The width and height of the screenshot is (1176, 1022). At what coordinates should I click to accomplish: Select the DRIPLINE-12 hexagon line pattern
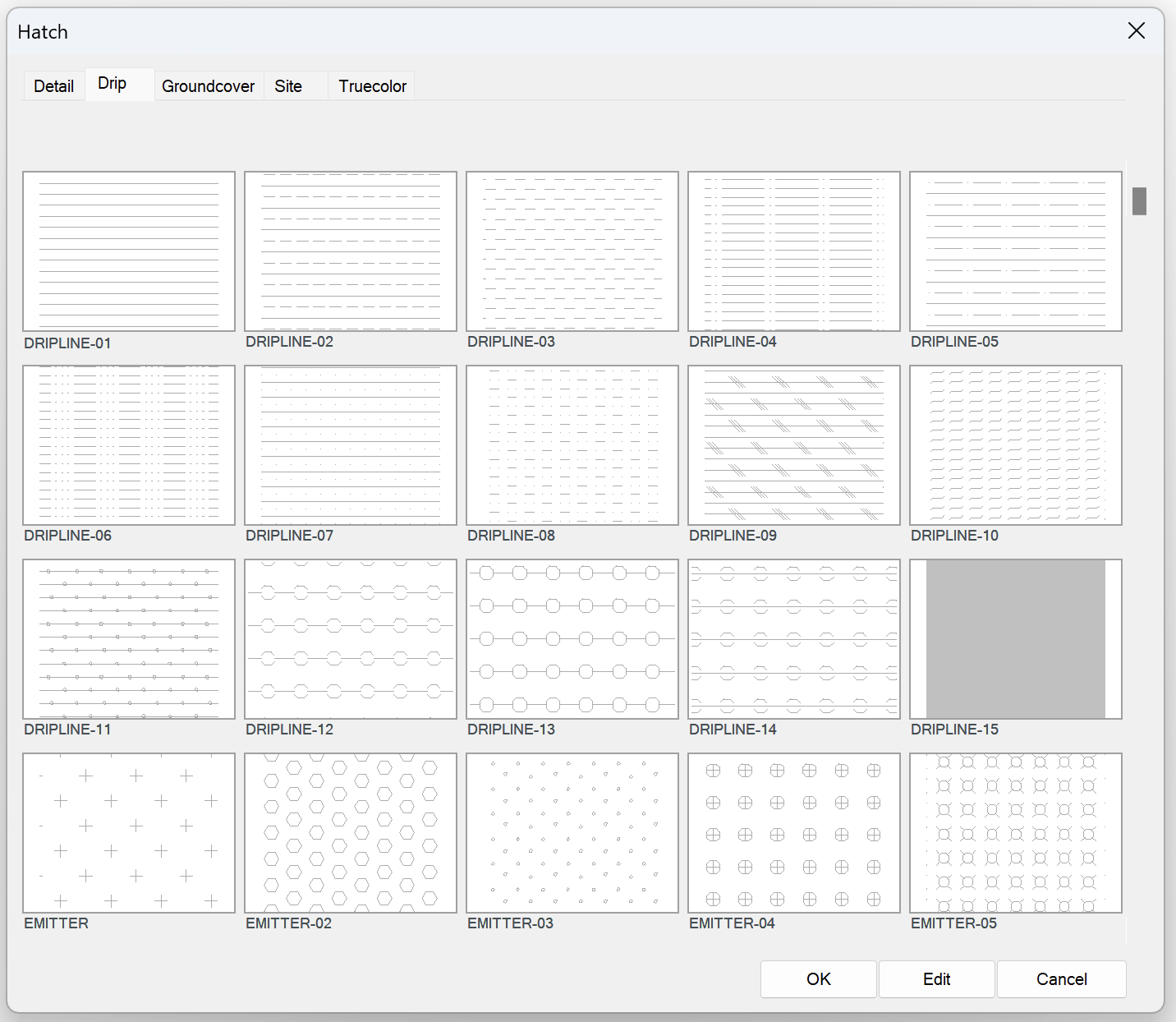click(350, 639)
